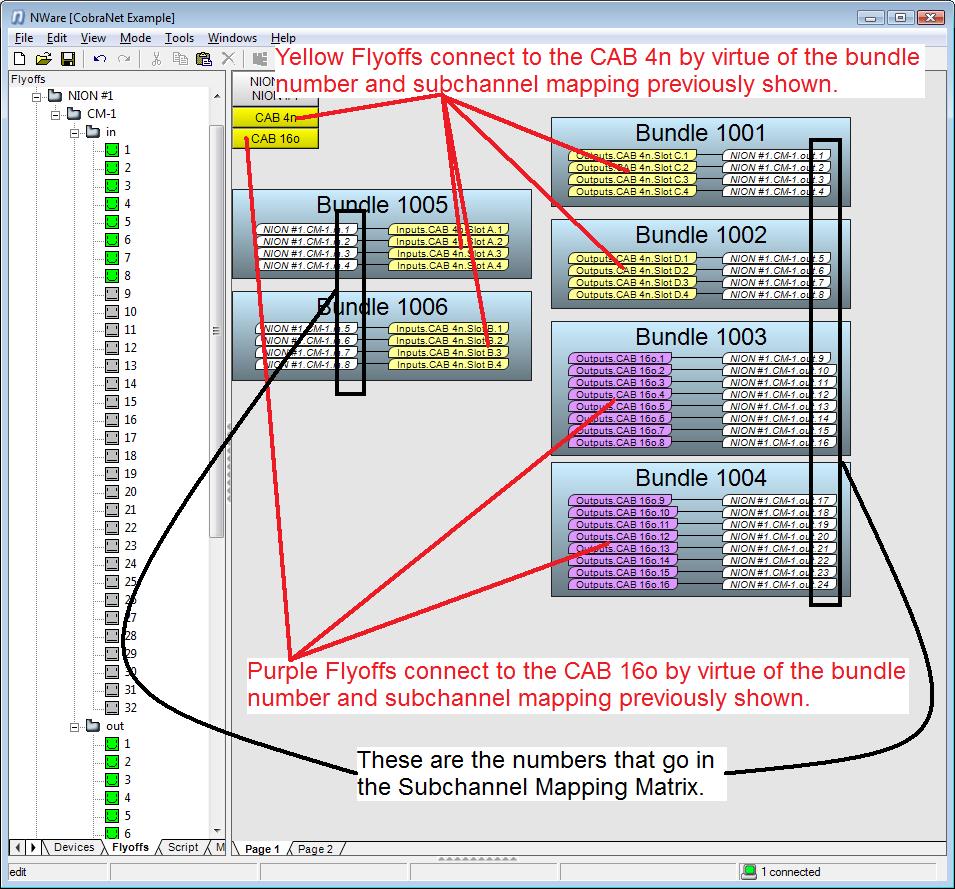Switch to the Devices tab
Viewport: 955px width, 889px height.
(74, 848)
